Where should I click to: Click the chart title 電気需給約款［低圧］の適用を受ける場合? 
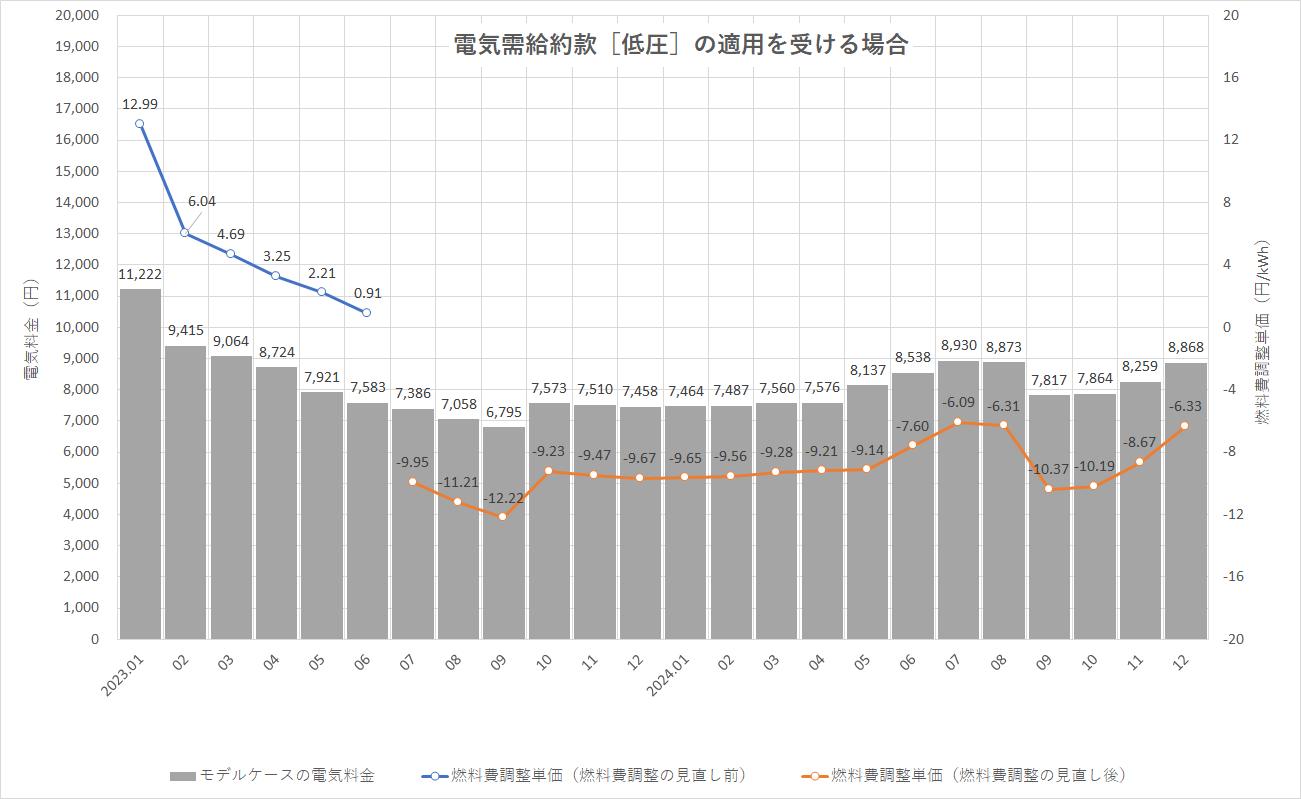pyautogui.click(x=681, y=44)
